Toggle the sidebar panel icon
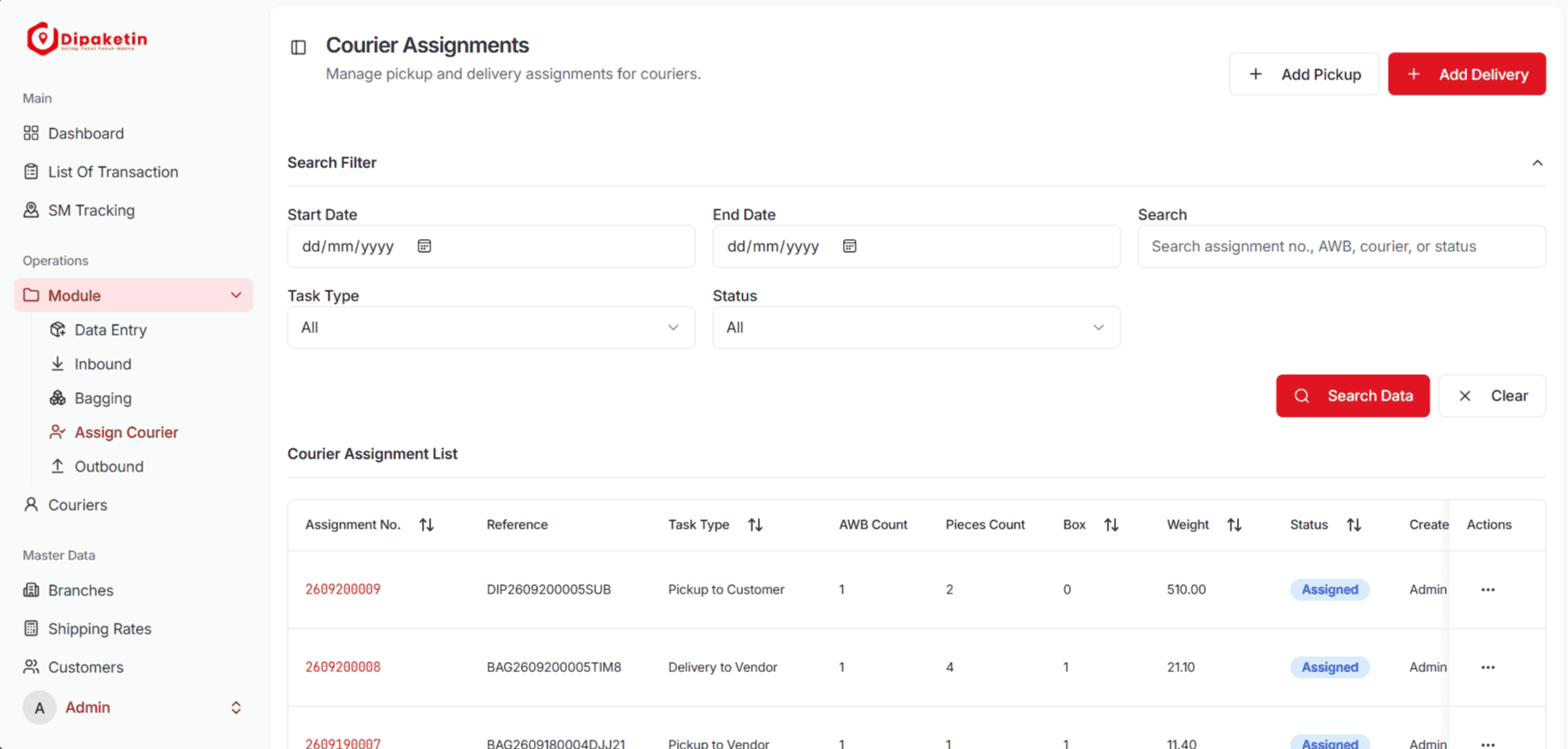Viewport: 1568px width, 749px height. (298, 47)
